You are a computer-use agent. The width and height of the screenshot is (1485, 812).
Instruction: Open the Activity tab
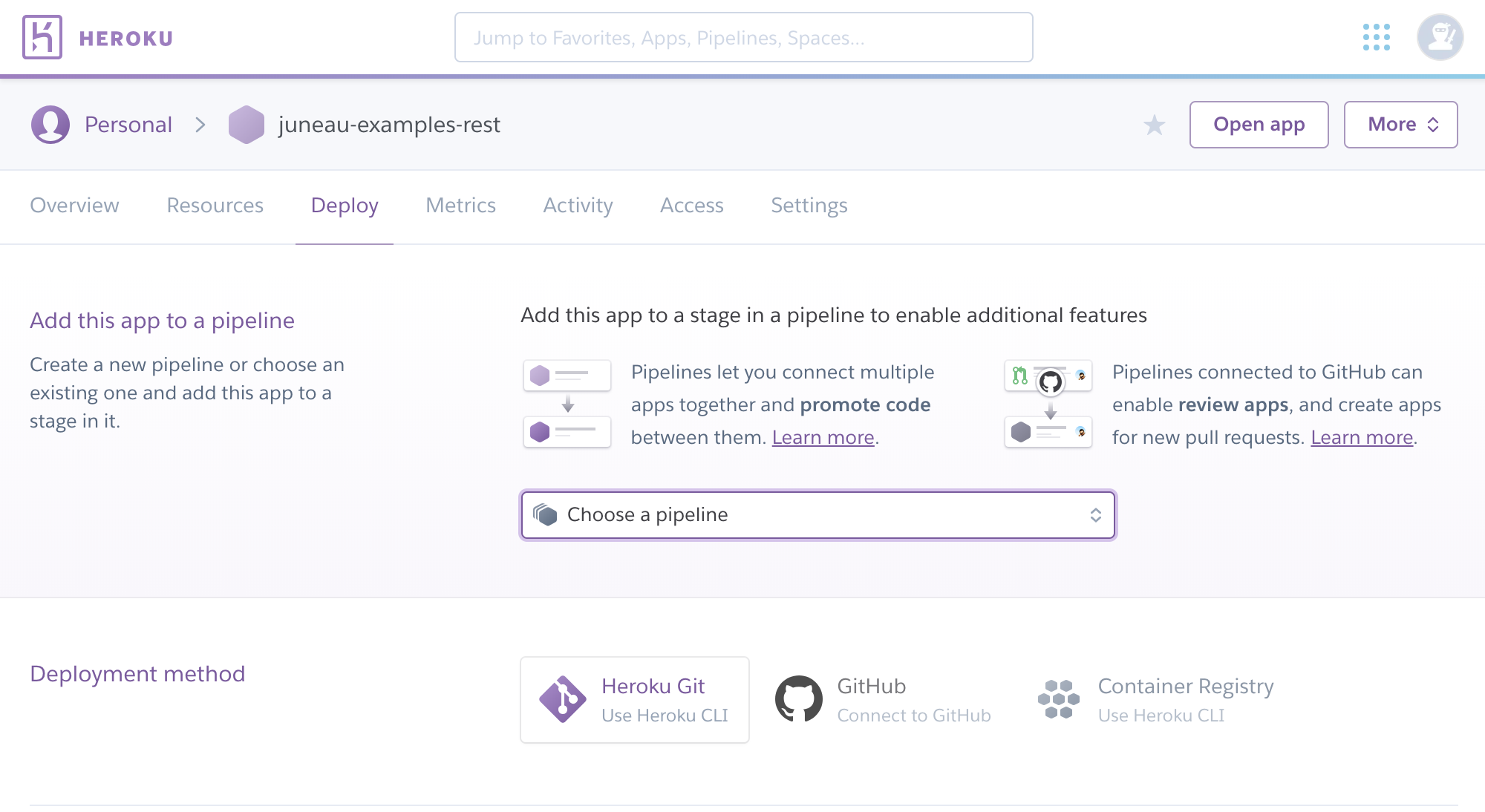[x=578, y=206]
